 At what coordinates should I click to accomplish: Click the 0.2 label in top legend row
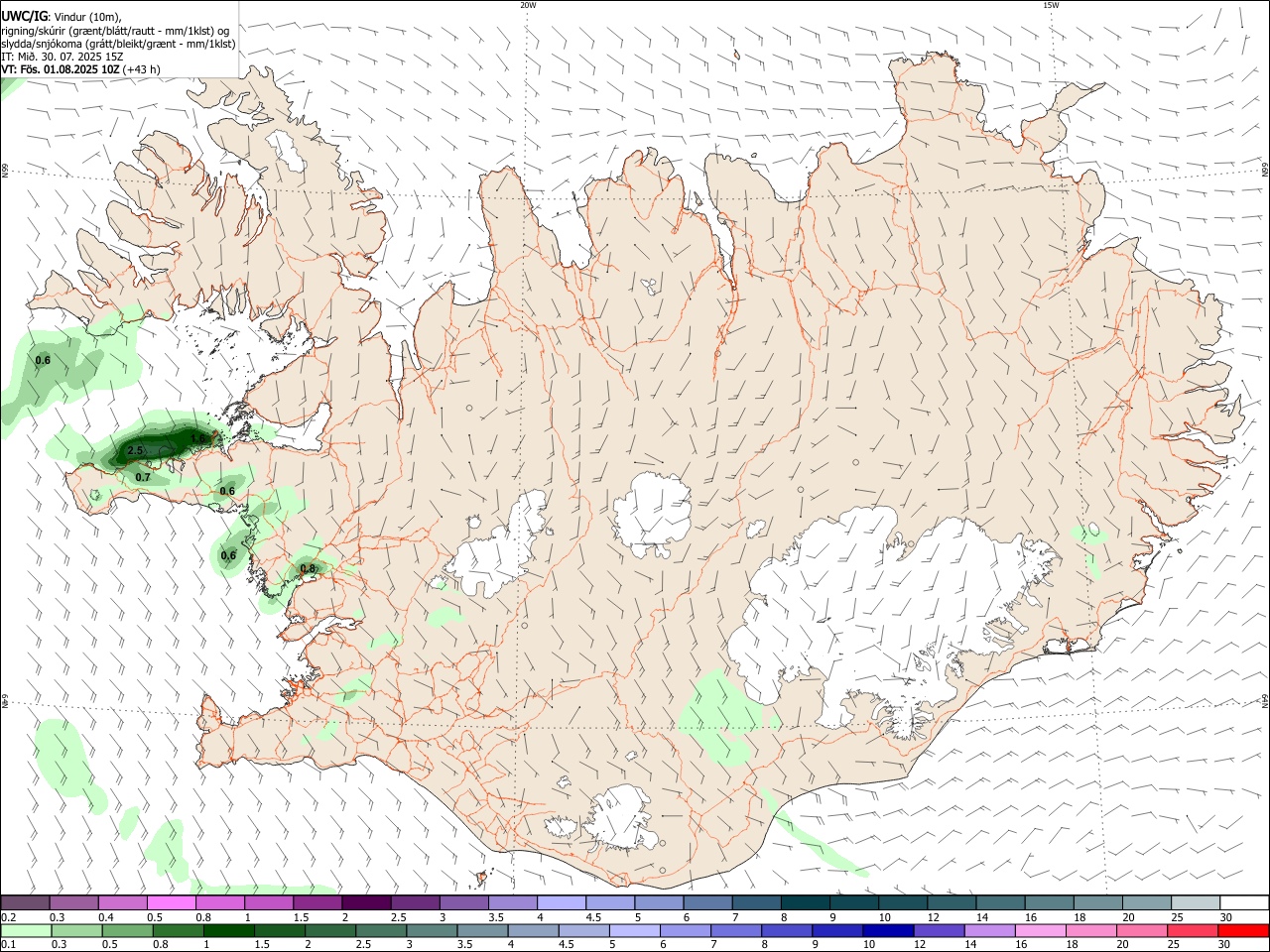8,917
